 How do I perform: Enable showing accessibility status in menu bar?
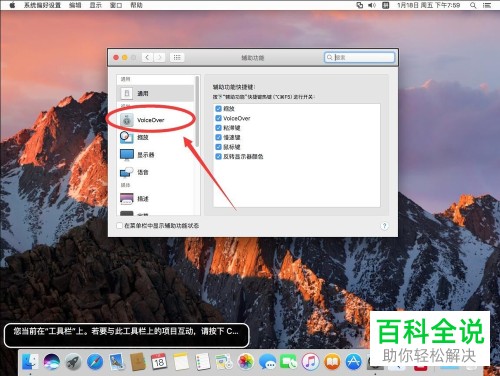[119, 226]
